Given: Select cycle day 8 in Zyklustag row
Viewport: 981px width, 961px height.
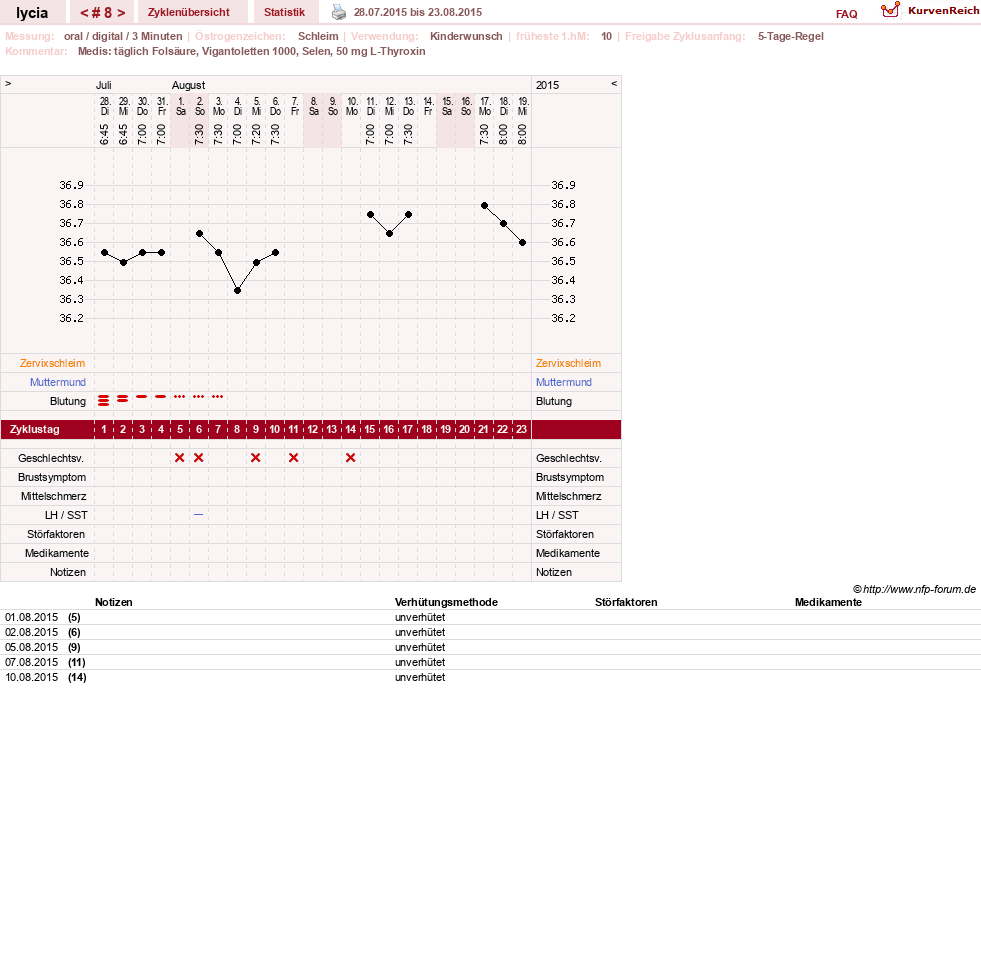Looking at the screenshot, I should (x=236, y=429).
